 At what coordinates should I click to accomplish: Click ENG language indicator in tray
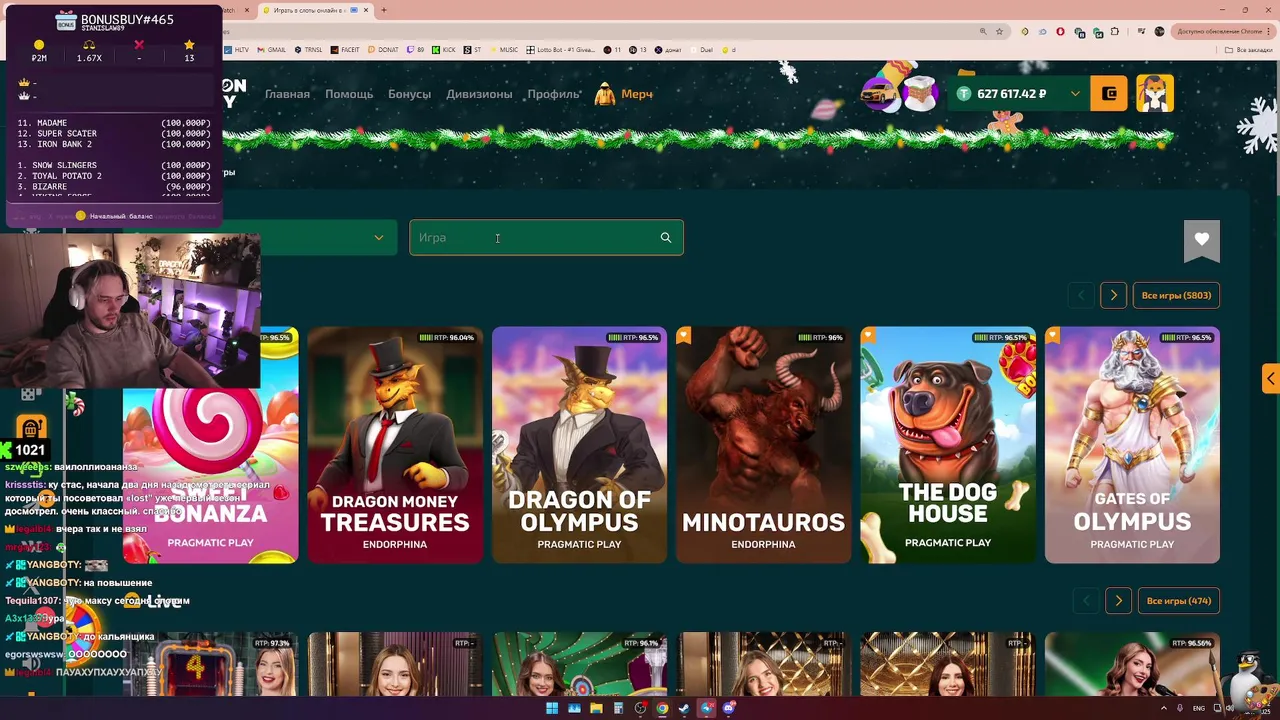tap(1198, 708)
